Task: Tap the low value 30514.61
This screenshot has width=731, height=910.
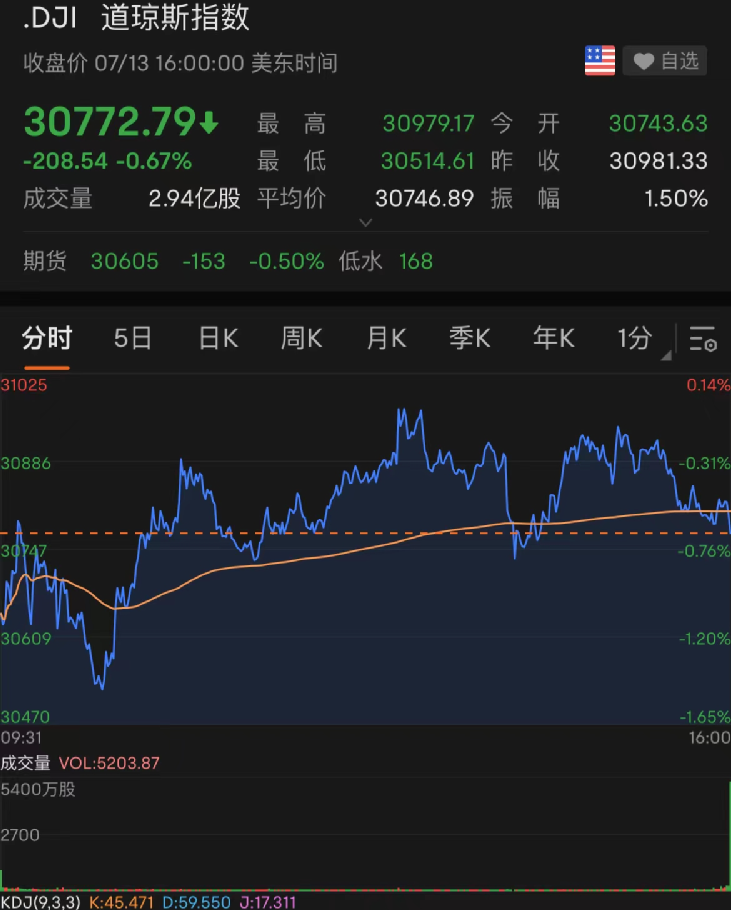Action: coord(428,161)
